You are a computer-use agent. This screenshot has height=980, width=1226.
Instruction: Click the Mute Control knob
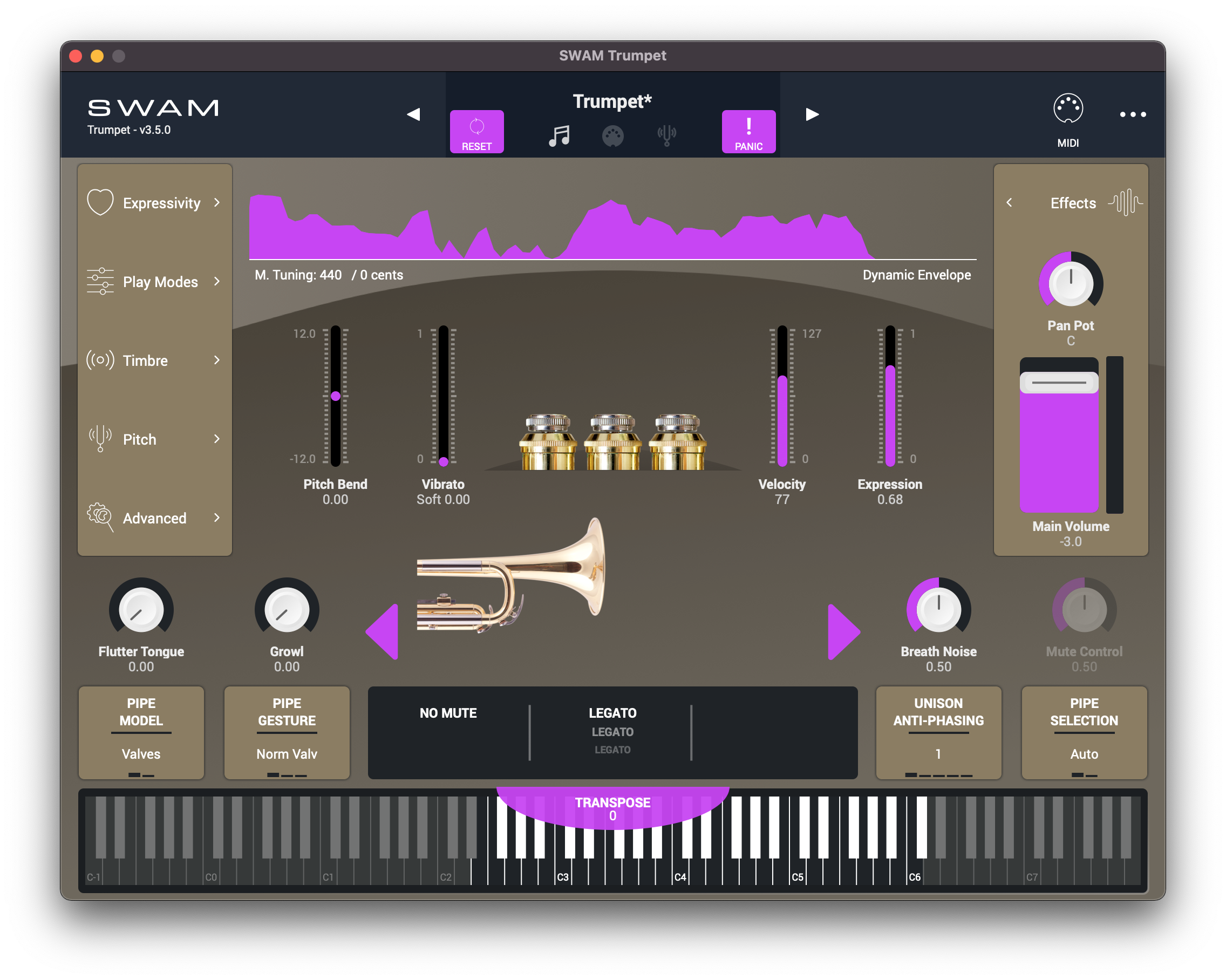[x=1084, y=609]
